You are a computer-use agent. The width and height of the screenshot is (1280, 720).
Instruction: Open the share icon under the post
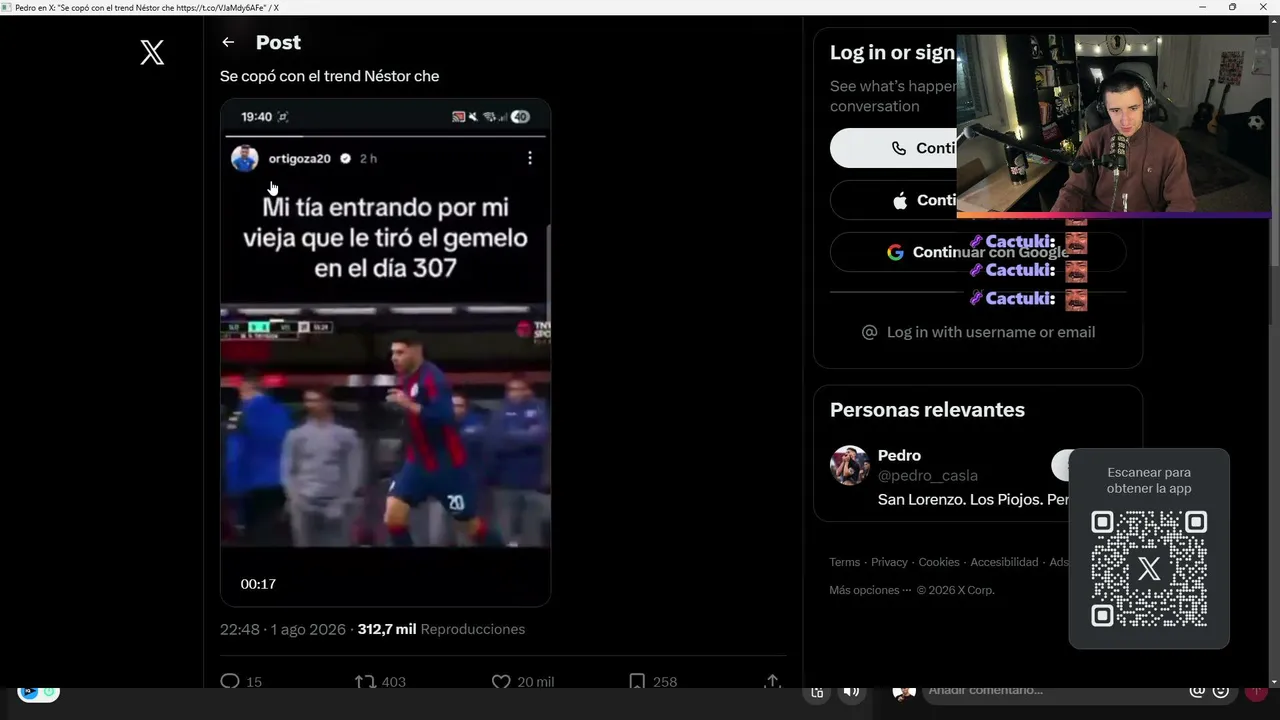click(772, 681)
